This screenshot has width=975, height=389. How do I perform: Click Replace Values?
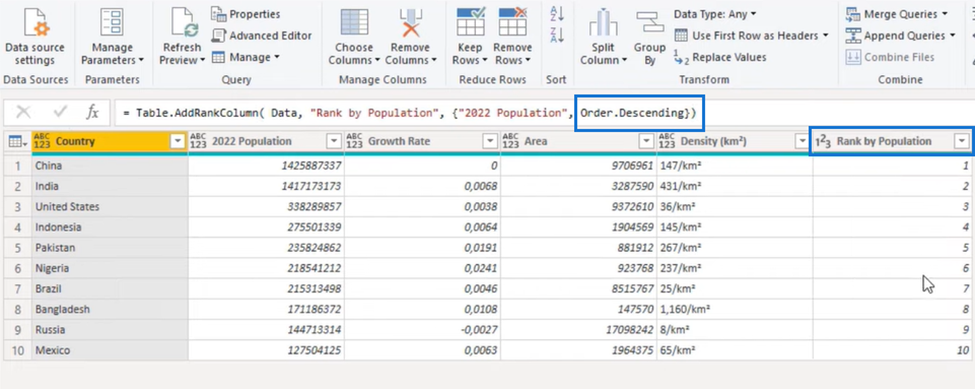click(720, 57)
